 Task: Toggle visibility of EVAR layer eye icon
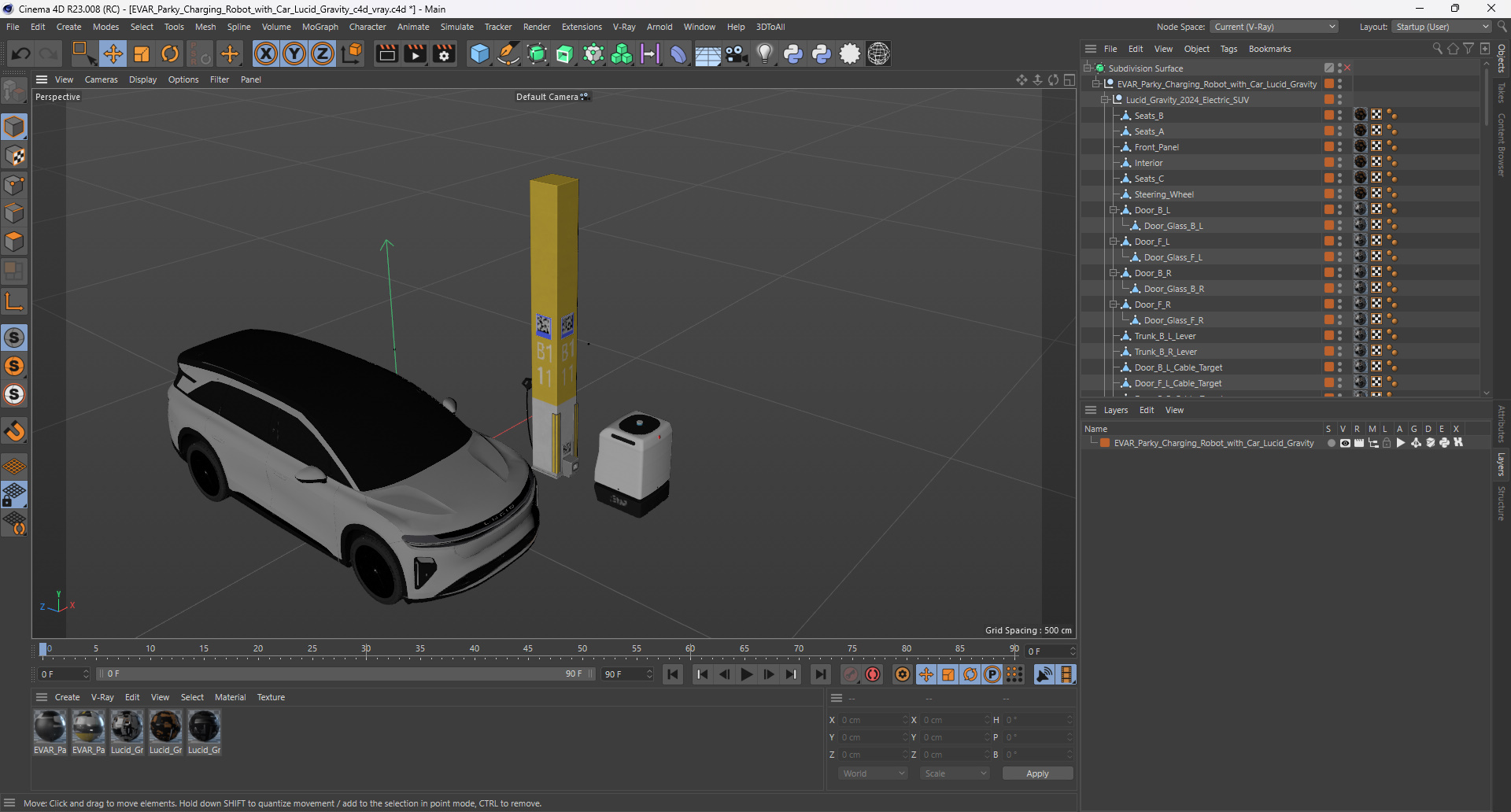(1345, 443)
